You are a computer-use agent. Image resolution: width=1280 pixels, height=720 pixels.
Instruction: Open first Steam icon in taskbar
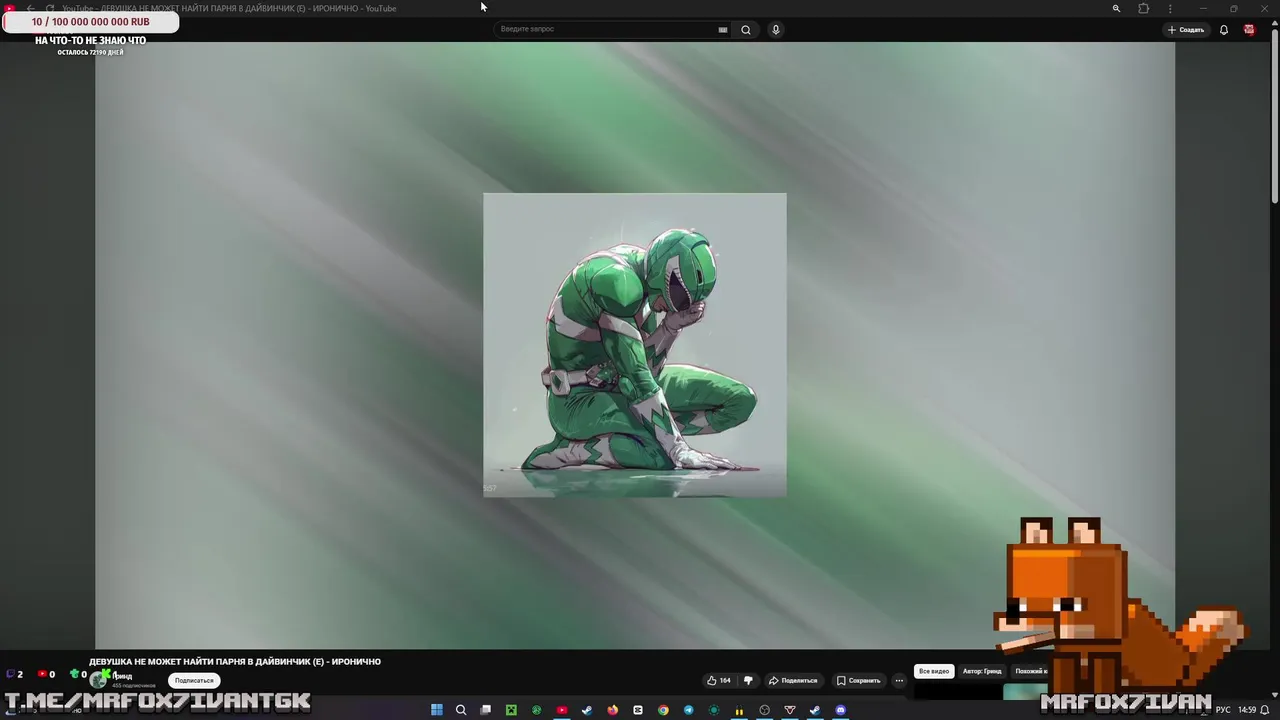tap(587, 710)
